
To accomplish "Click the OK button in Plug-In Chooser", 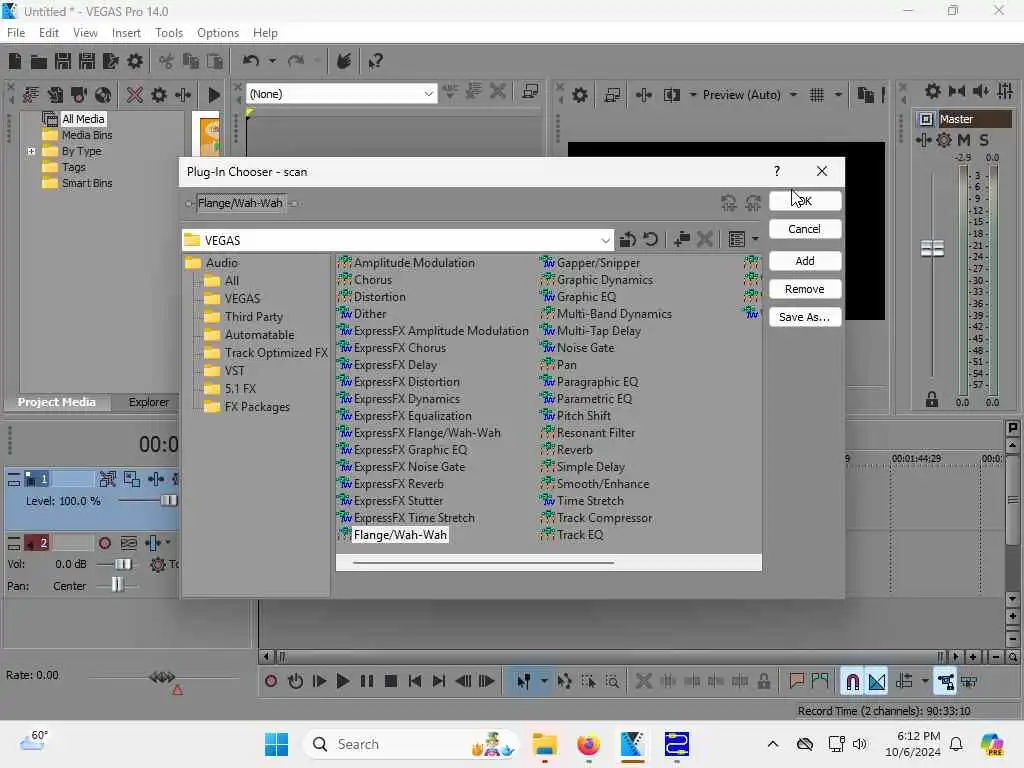I will 805,200.
